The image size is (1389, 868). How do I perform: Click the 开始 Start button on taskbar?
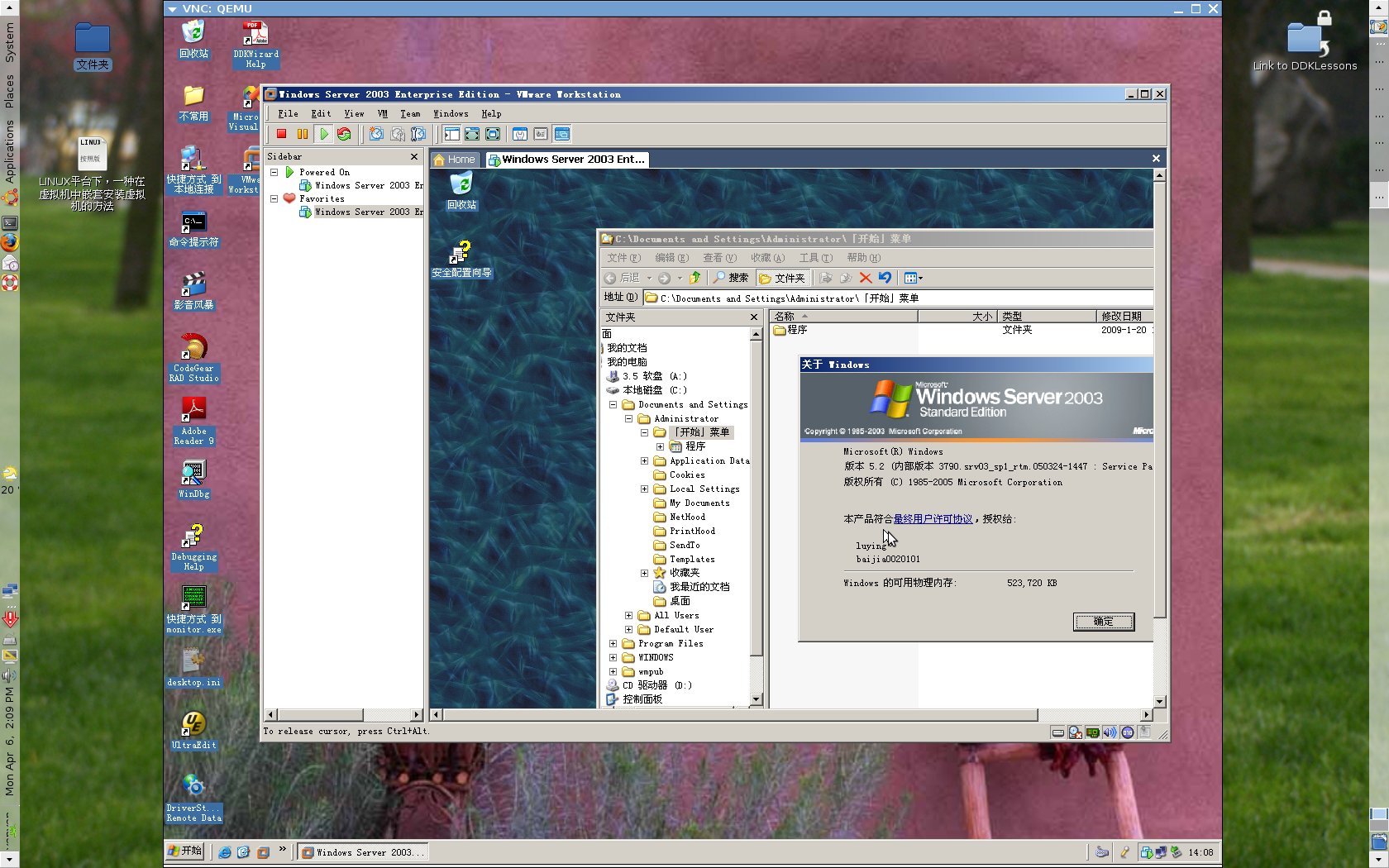point(185,851)
